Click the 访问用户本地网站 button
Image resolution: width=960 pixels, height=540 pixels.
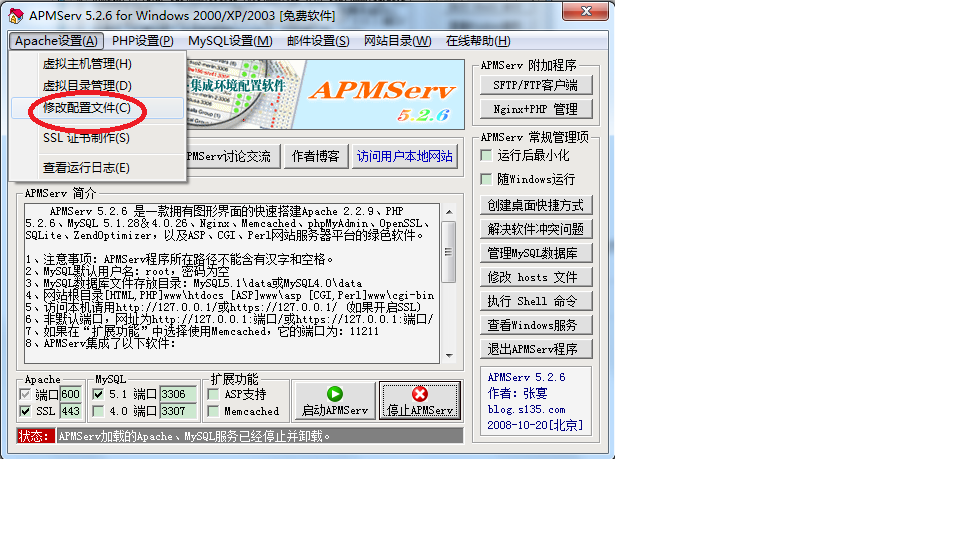point(405,157)
